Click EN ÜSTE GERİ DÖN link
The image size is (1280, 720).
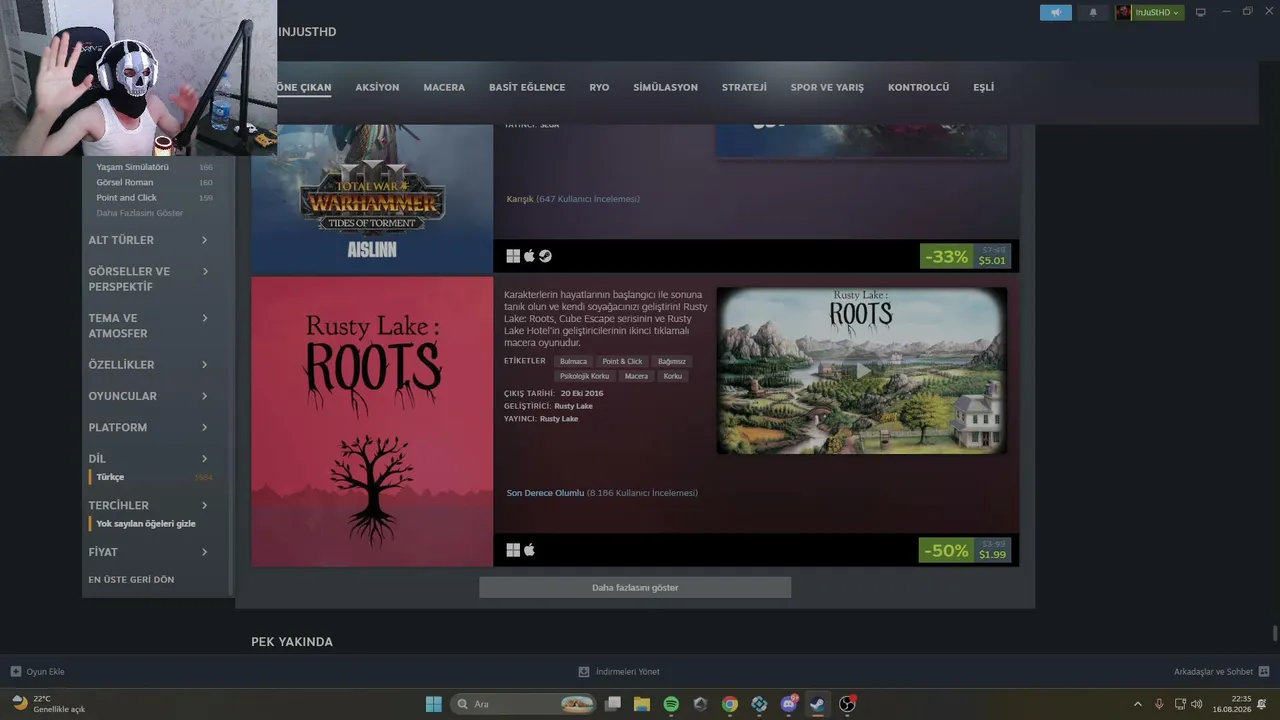point(131,580)
